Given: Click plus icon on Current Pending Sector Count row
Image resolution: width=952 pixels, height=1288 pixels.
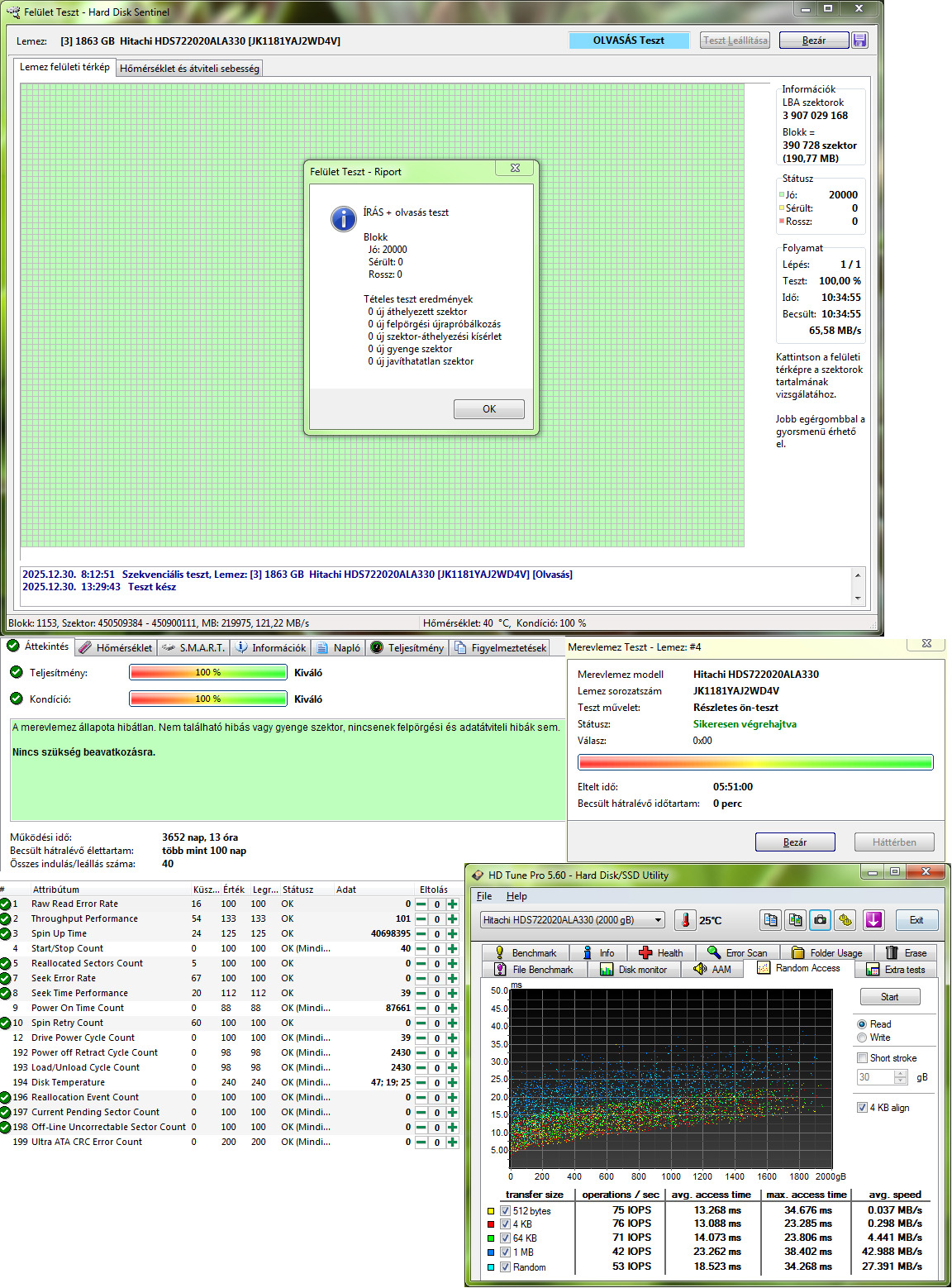Looking at the screenshot, I should pos(452,1113).
